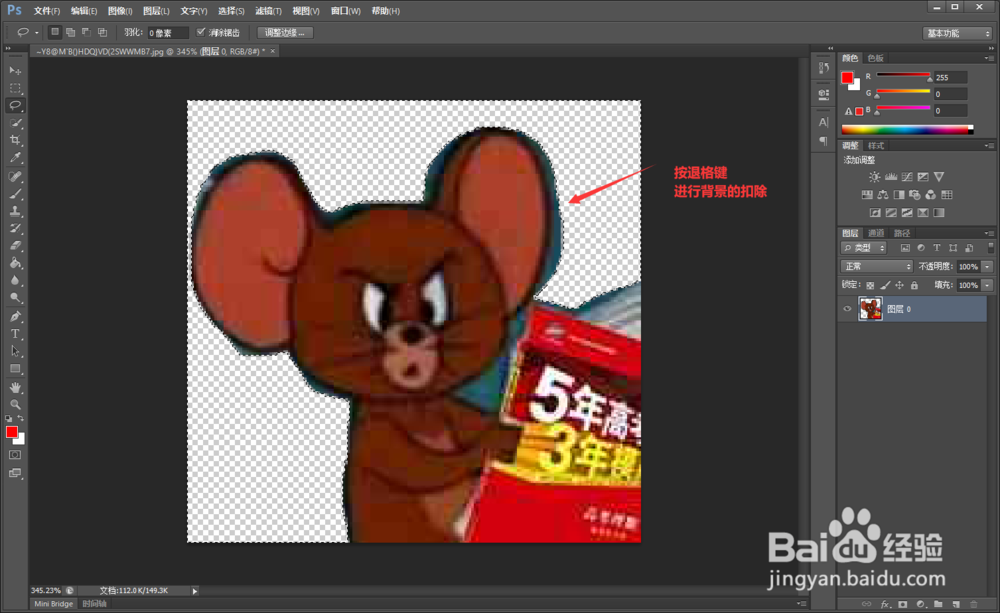Open Color panel flyout menu
1000x613 pixels.
point(989,58)
